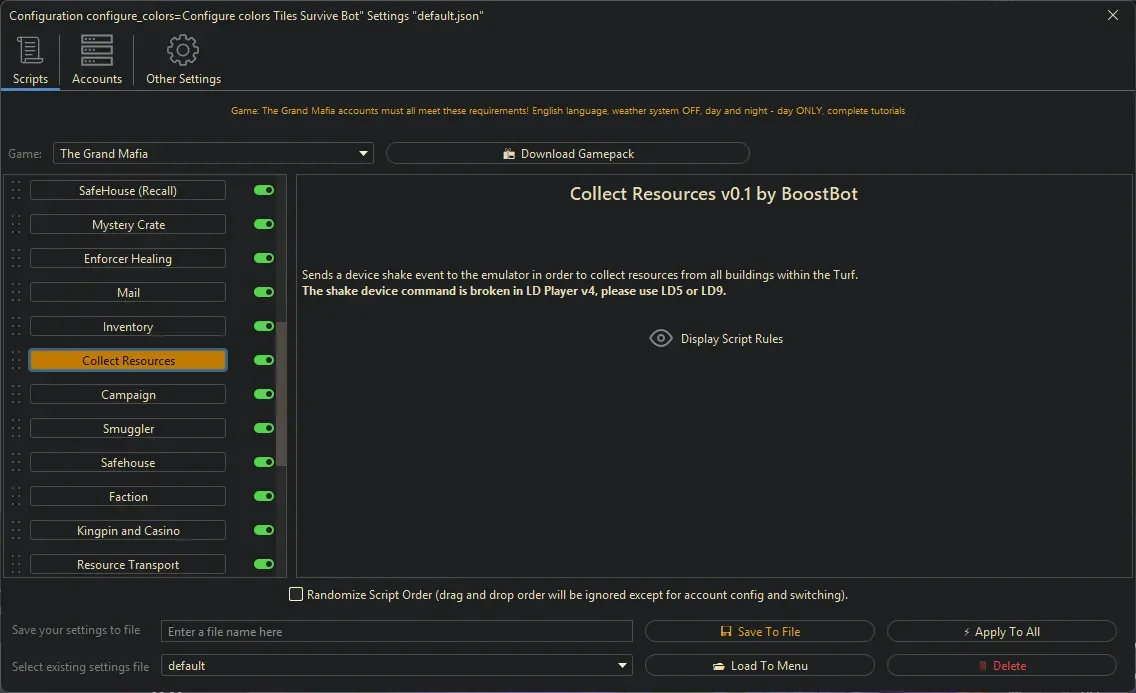Select the Inventory script
Image resolution: width=1136 pixels, height=693 pixels.
click(128, 327)
